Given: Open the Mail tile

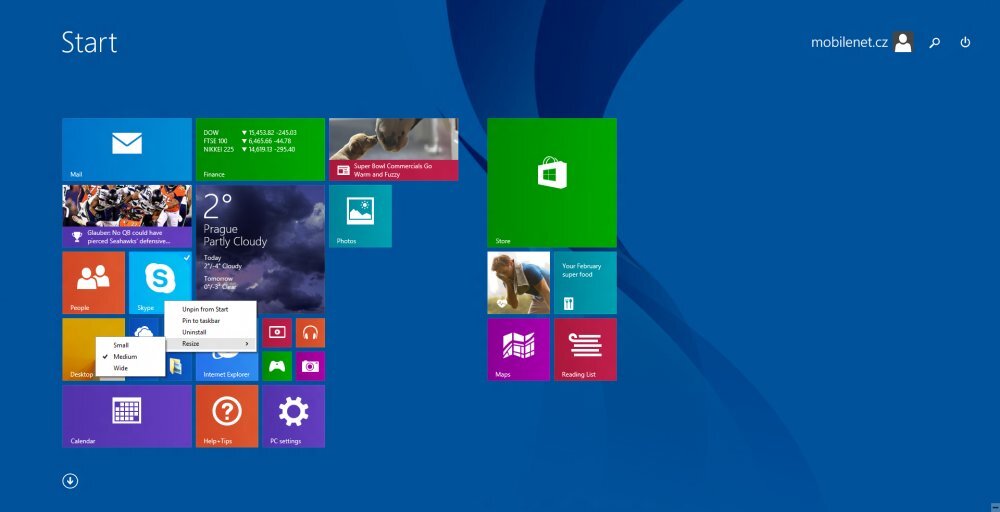Looking at the screenshot, I should [x=127, y=149].
